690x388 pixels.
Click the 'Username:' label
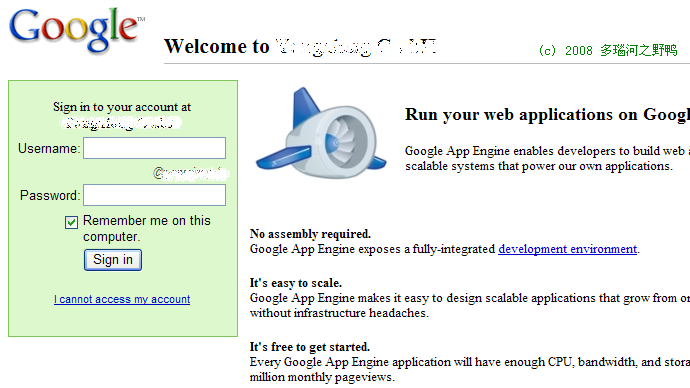[x=49, y=149]
